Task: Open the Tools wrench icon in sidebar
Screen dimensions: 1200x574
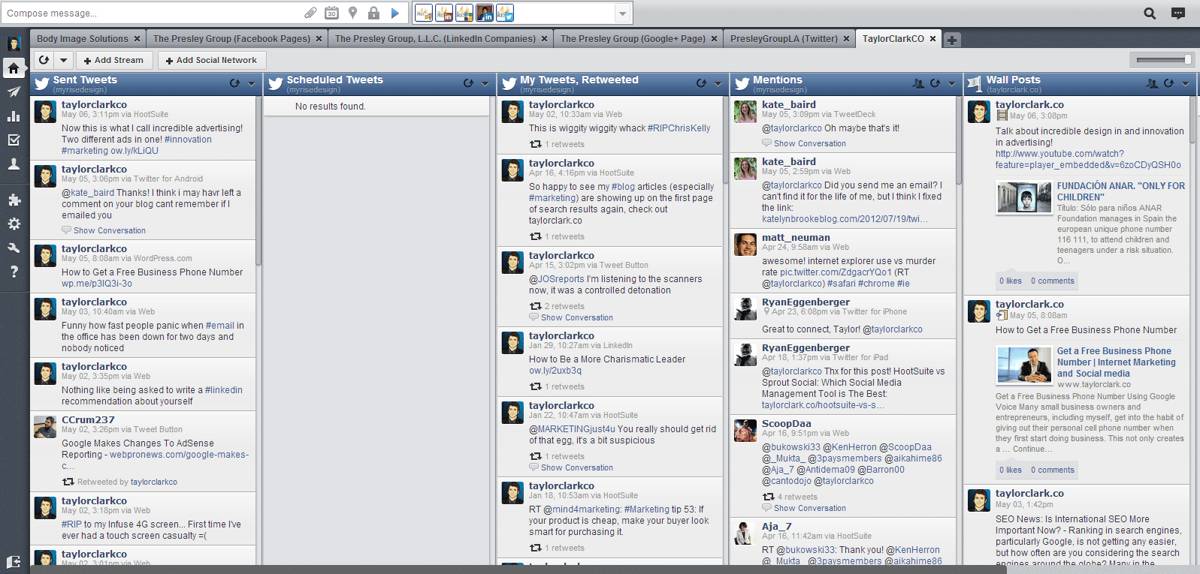Action: click(14, 248)
